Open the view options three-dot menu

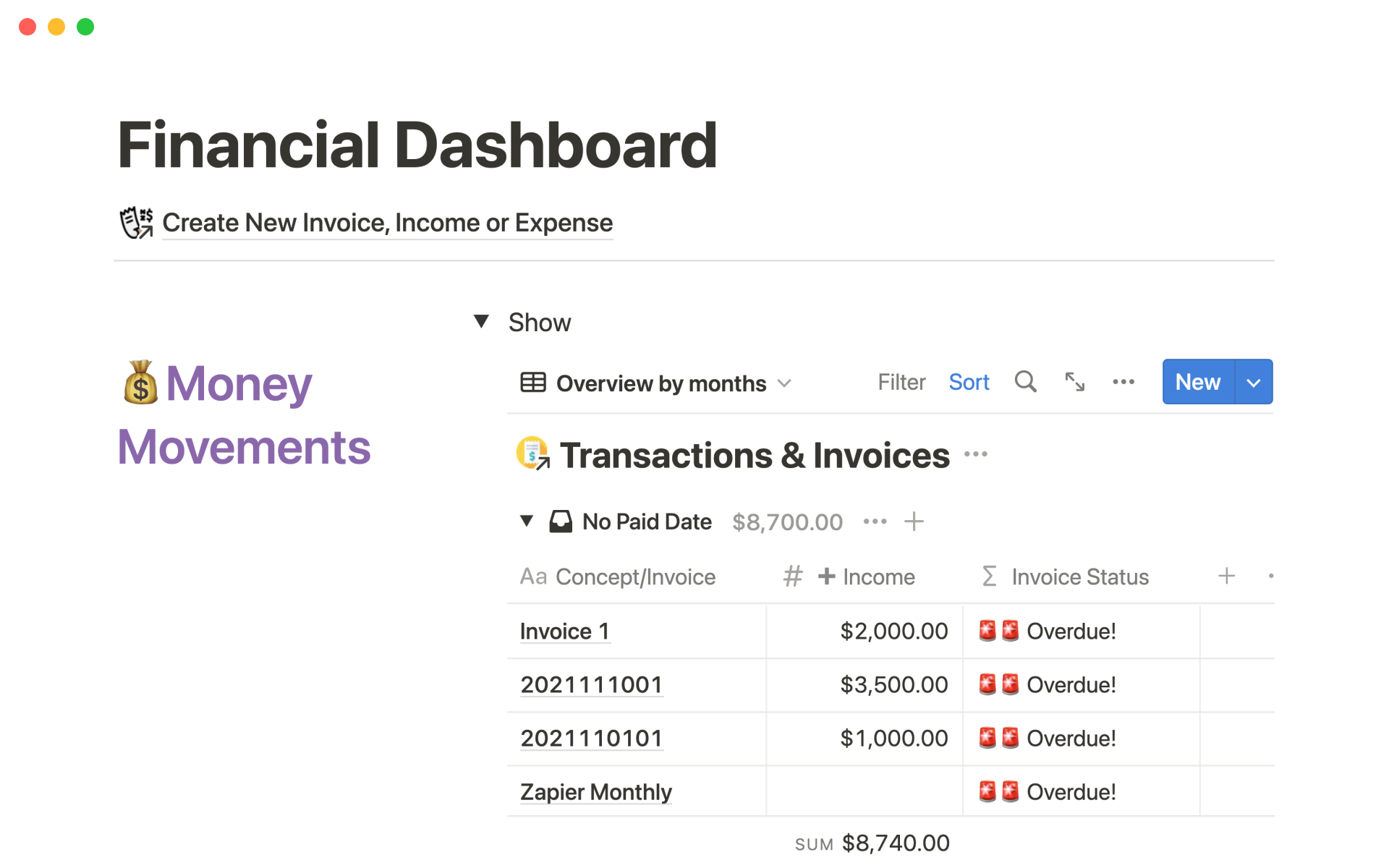(x=1123, y=382)
